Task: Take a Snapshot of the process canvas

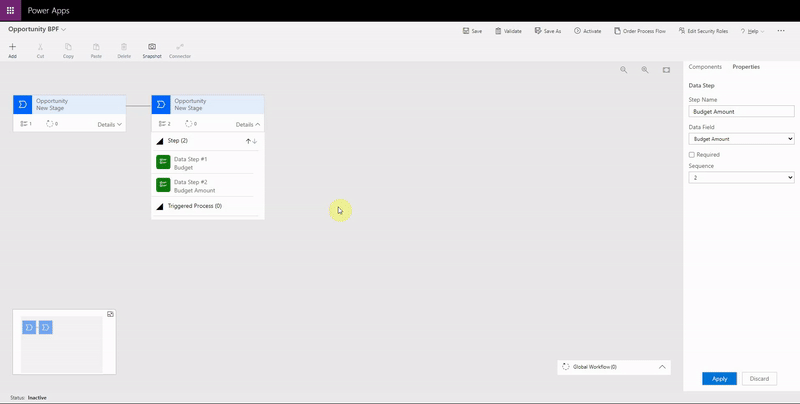Action: click(x=152, y=50)
